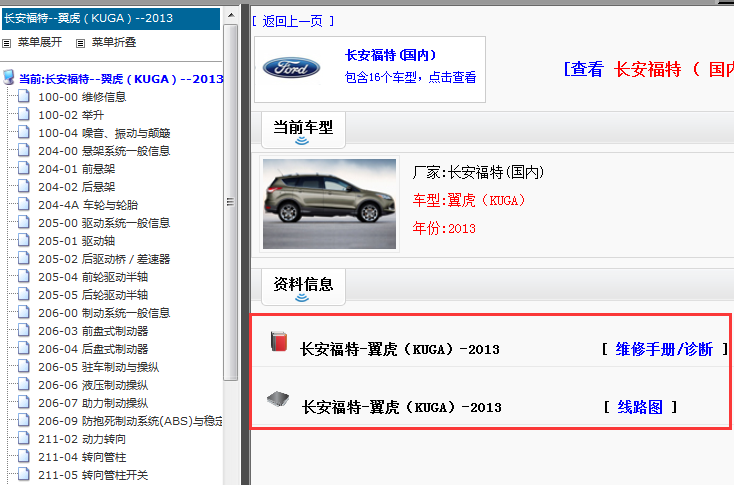Open the 维修手册/诊断 link
734x485 pixels.
(x=664, y=349)
